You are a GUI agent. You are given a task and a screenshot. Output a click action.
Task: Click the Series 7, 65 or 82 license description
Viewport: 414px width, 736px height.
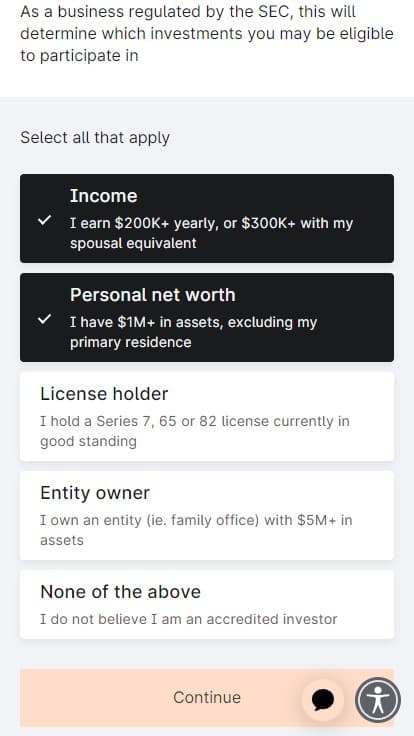(x=195, y=431)
